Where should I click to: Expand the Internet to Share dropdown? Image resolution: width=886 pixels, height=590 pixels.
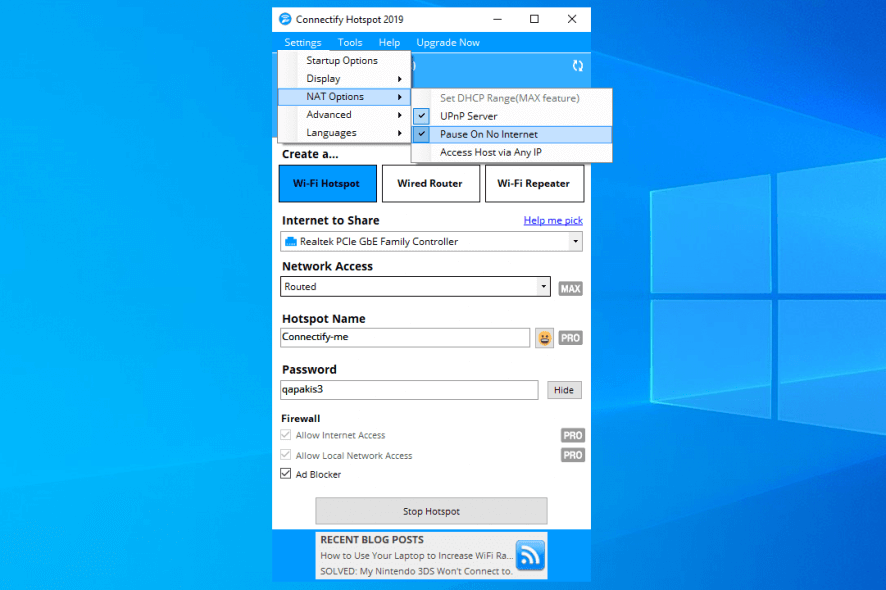pos(575,241)
